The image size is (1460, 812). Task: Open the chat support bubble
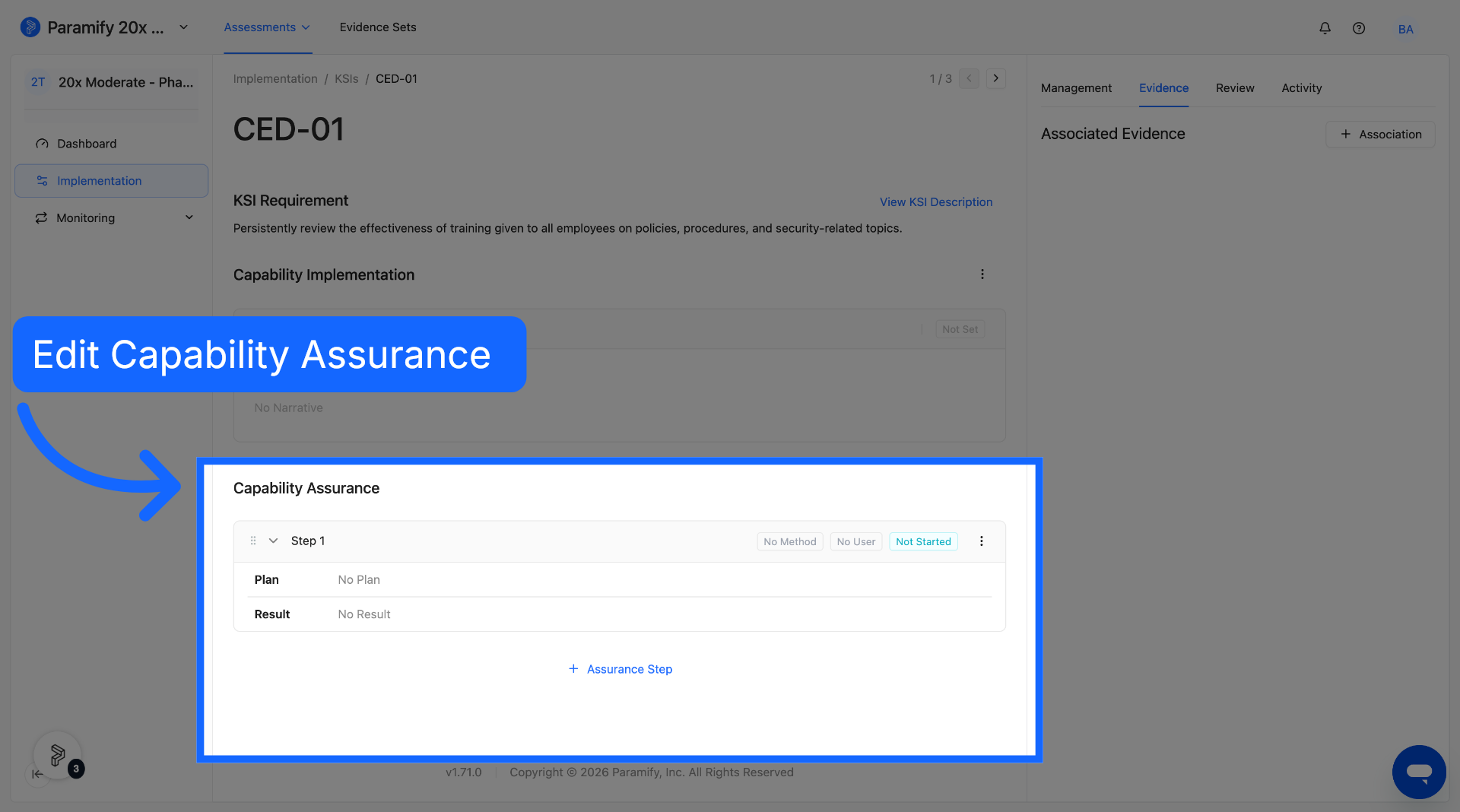click(1419, 772)
